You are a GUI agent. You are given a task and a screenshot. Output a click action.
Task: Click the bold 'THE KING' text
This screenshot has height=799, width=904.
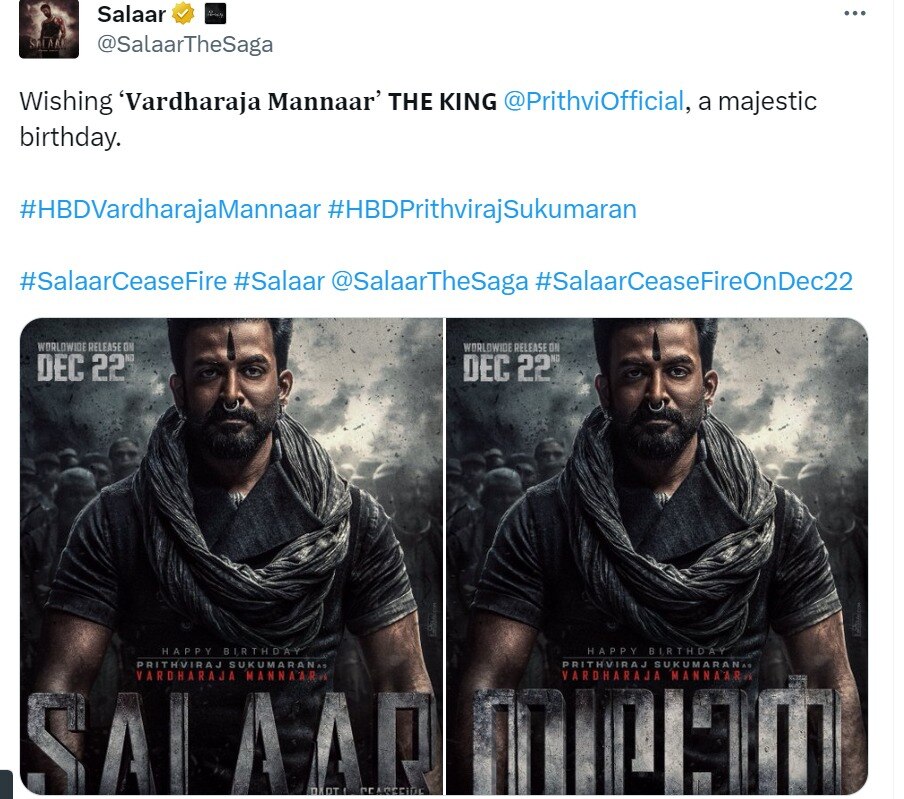pos(442,102)
